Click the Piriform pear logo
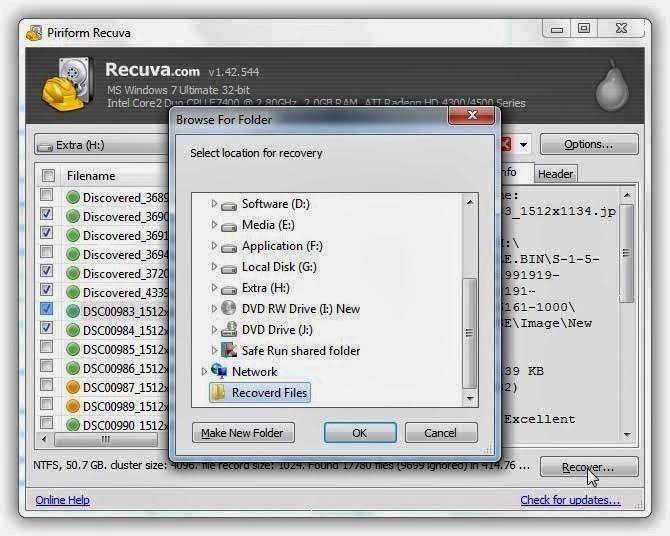670x536 pixels. pyautogui.click(x=612, y=85)
